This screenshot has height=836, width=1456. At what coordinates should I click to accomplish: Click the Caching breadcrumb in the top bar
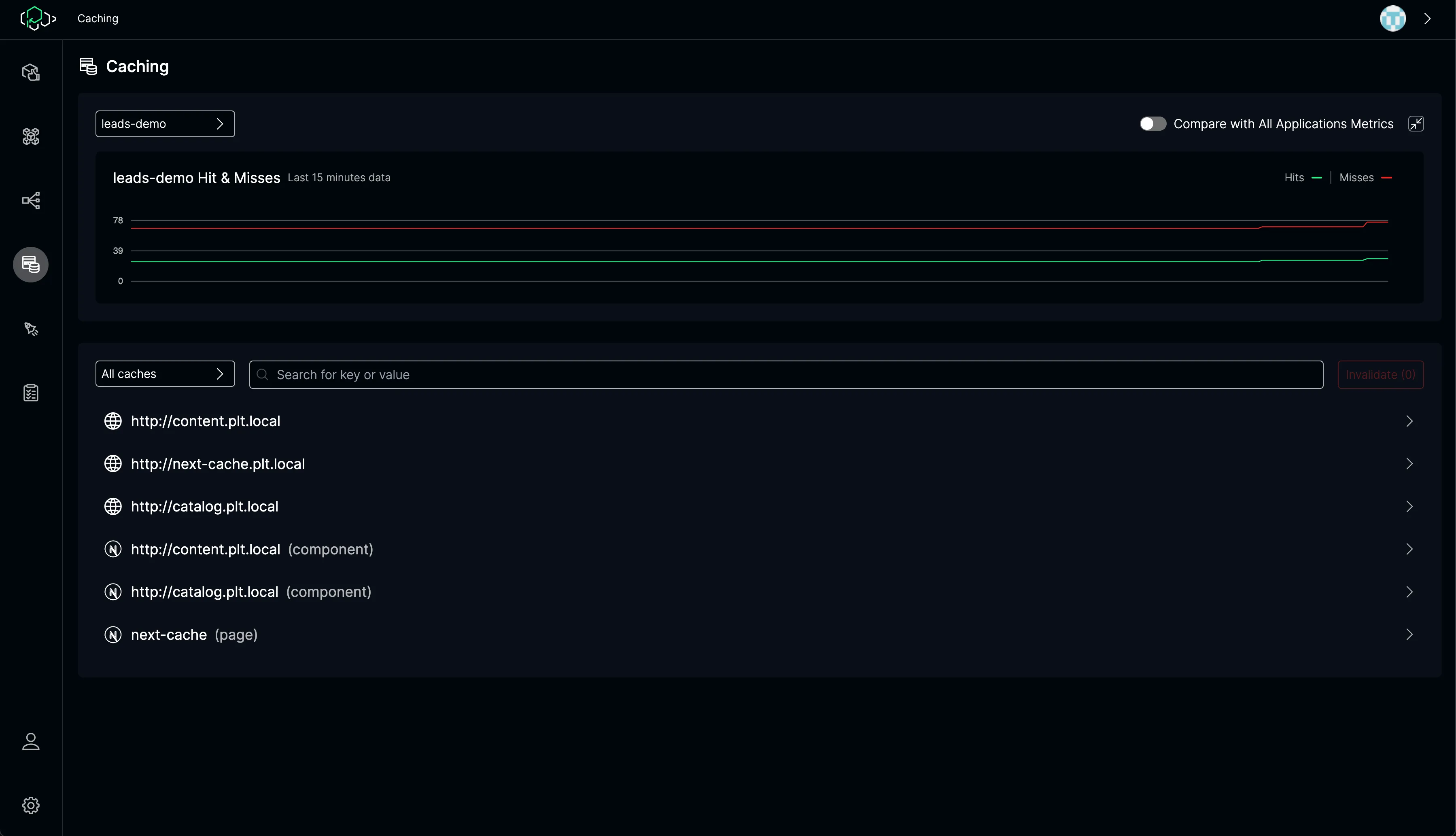[x=98, y=18]
